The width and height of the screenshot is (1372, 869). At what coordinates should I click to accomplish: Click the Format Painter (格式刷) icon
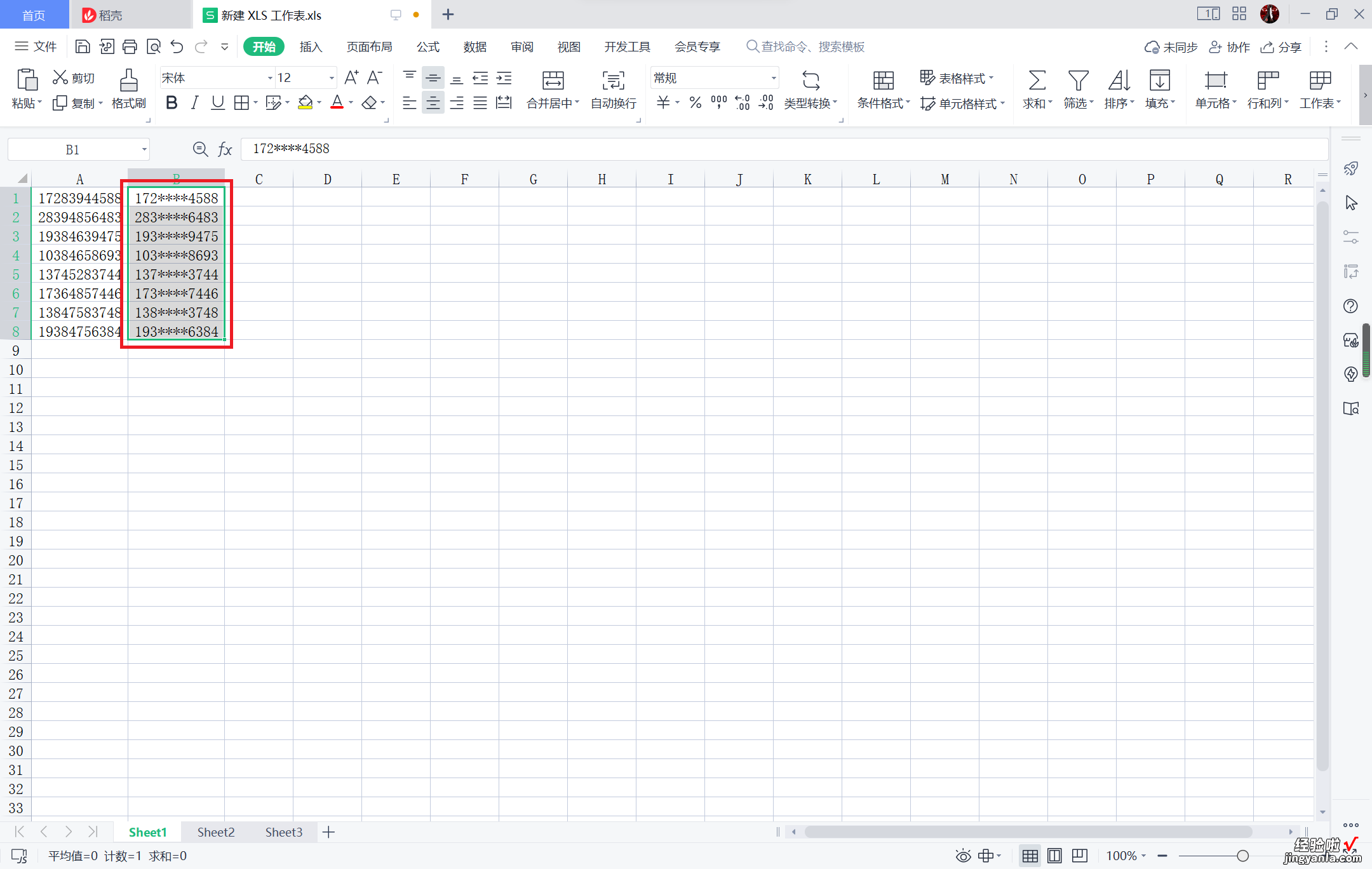click(x=129, y=81)
